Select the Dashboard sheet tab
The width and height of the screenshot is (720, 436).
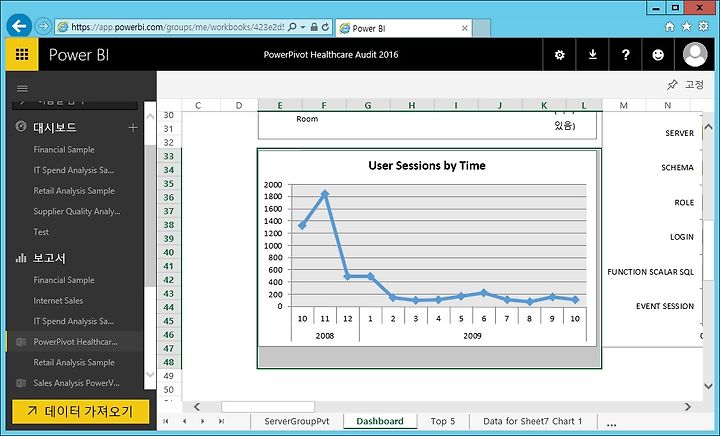coord(380,421)
